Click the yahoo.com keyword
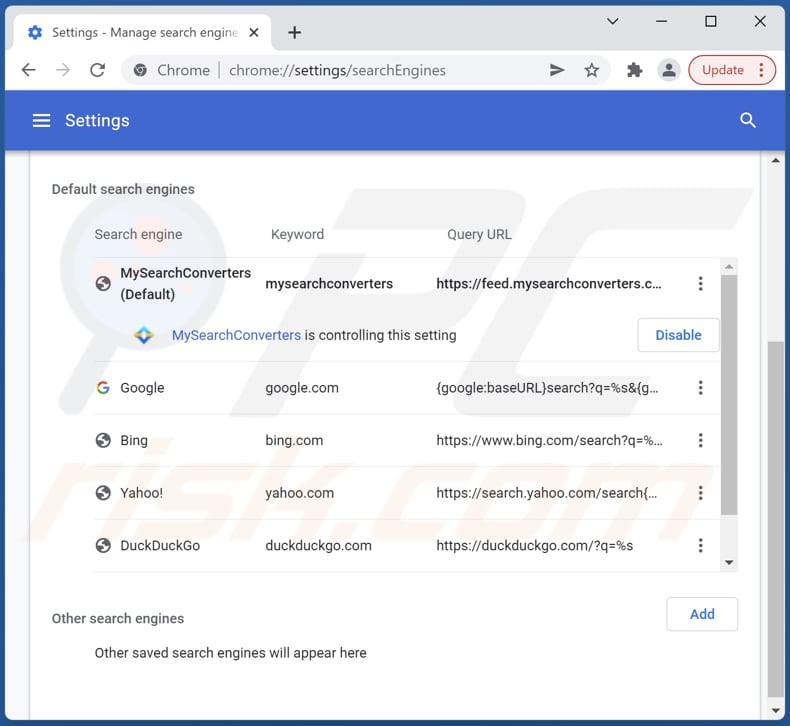The width and height of the screenshot is (790, 726). (x=299, y=493)
